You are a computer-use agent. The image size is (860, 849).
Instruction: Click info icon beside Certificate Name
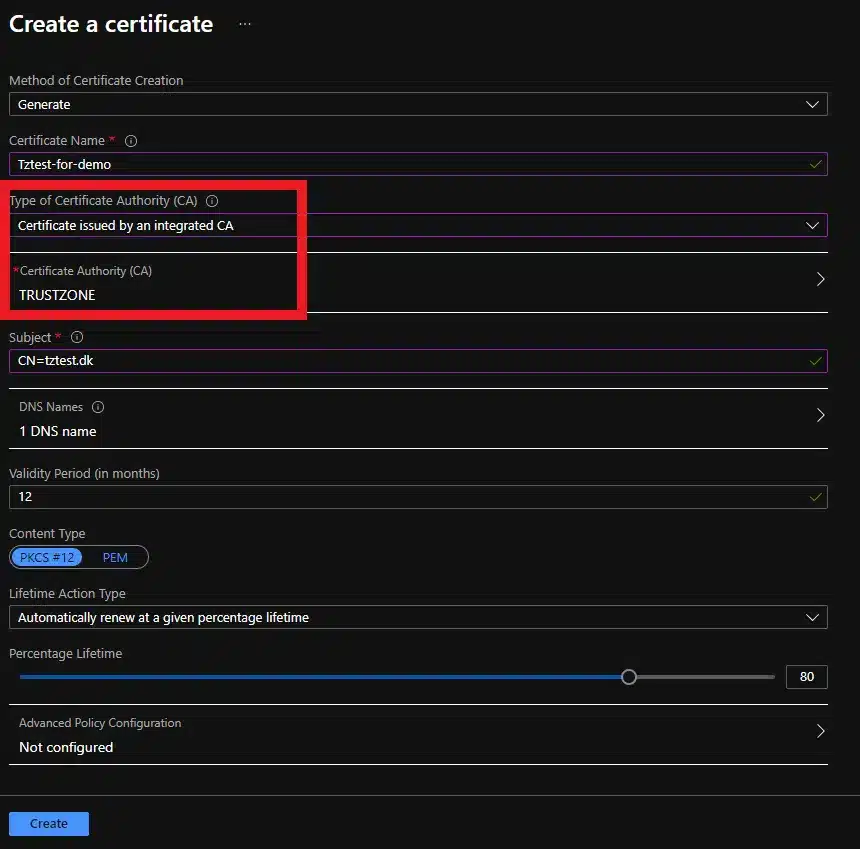click(x=131, y=141)
